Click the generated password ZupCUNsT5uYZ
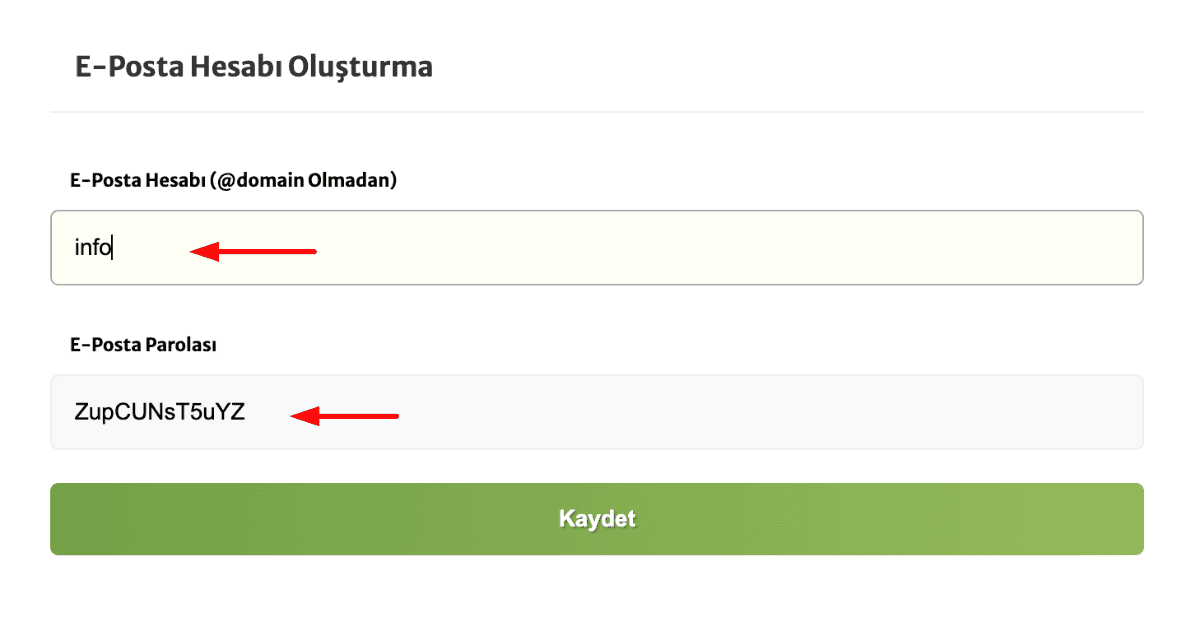Screen dimensions: 1200x617 tap(160, 408)
